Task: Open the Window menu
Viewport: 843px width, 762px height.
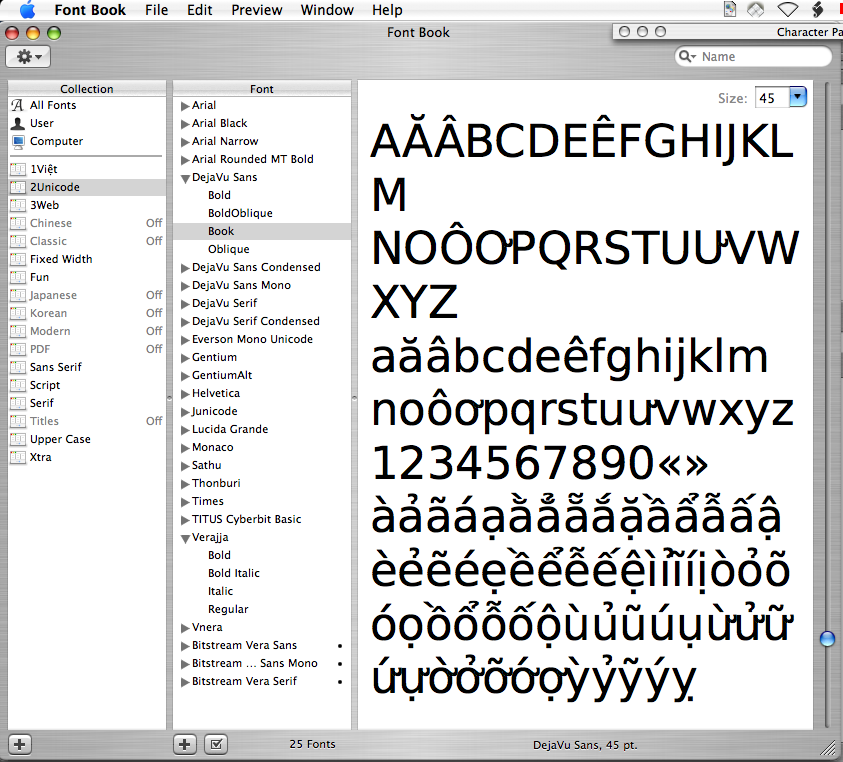Action: pyautogui.click(x=327, y=10)
